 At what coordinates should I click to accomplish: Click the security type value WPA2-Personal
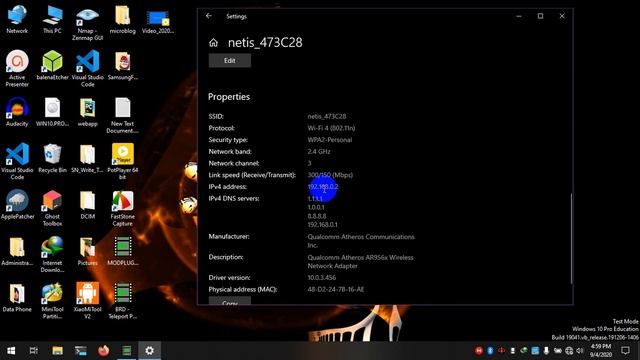coord(330,140)
